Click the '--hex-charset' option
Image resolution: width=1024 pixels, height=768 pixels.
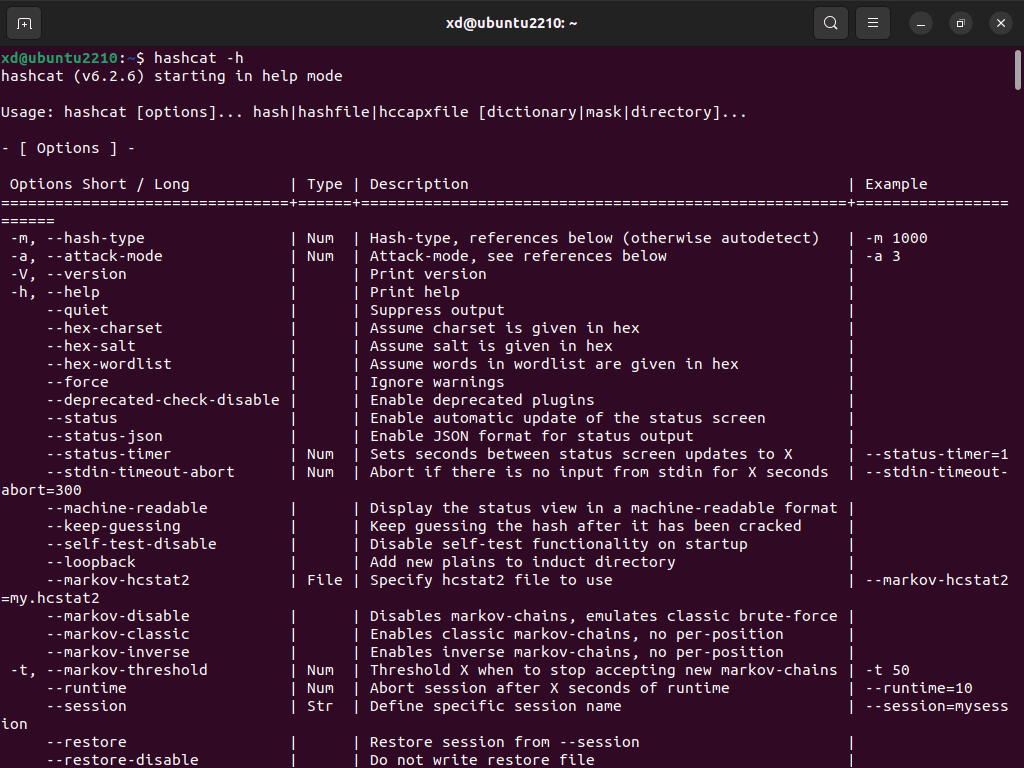[x=104, y=328]
